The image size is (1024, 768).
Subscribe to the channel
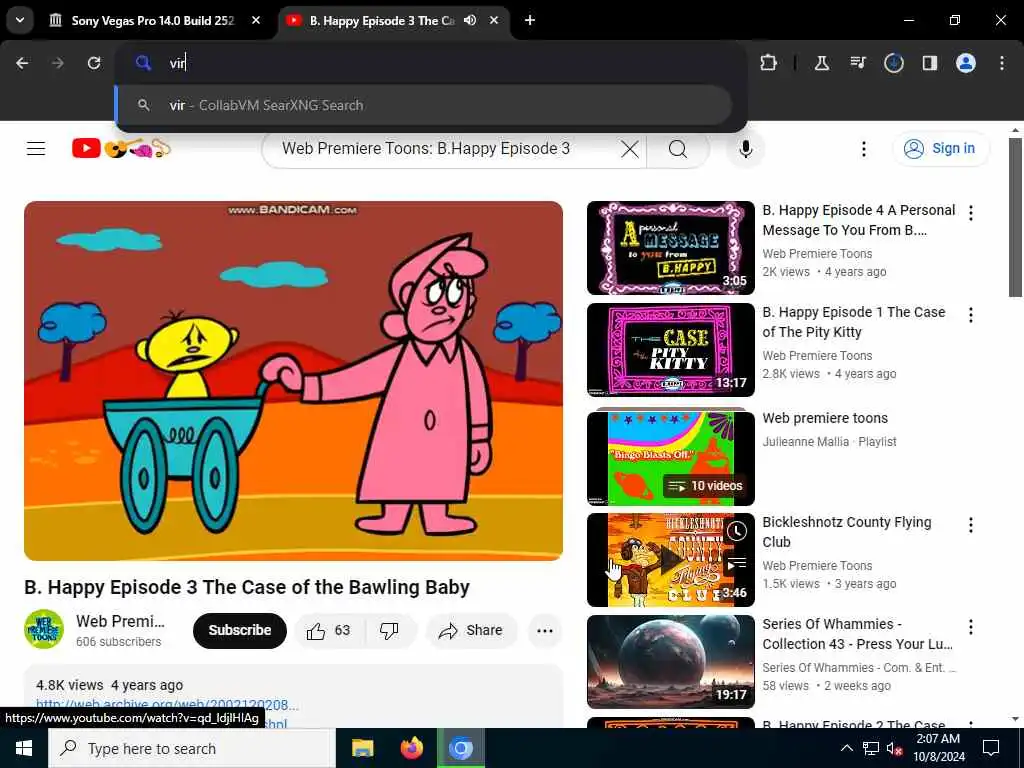pos(240,630)
